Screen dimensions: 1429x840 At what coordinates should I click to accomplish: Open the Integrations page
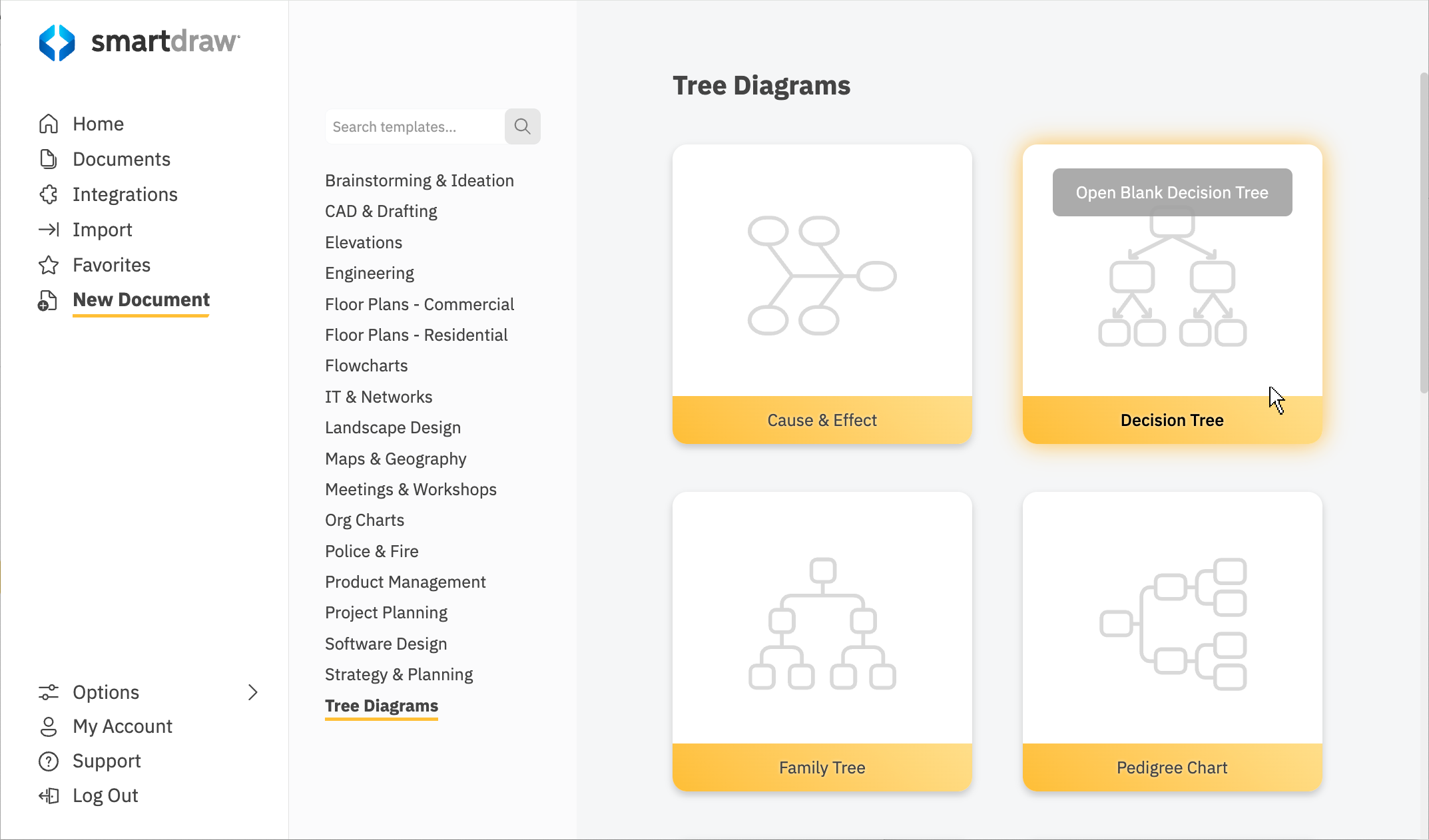tap(48, 194)
